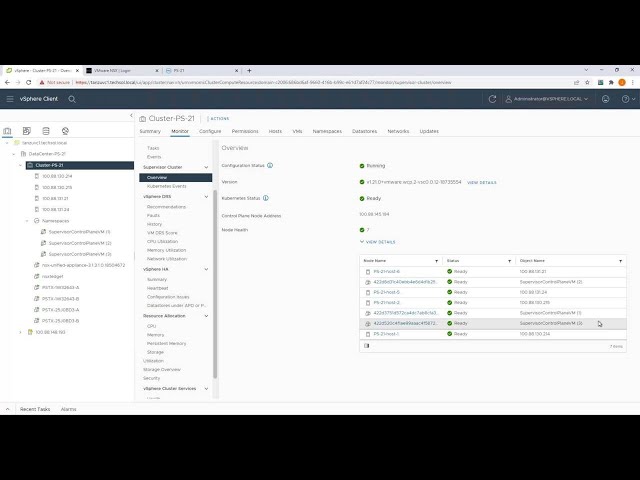Open Administrator@VSPHERE.LOCAL user dropdown

click(547, 99)
